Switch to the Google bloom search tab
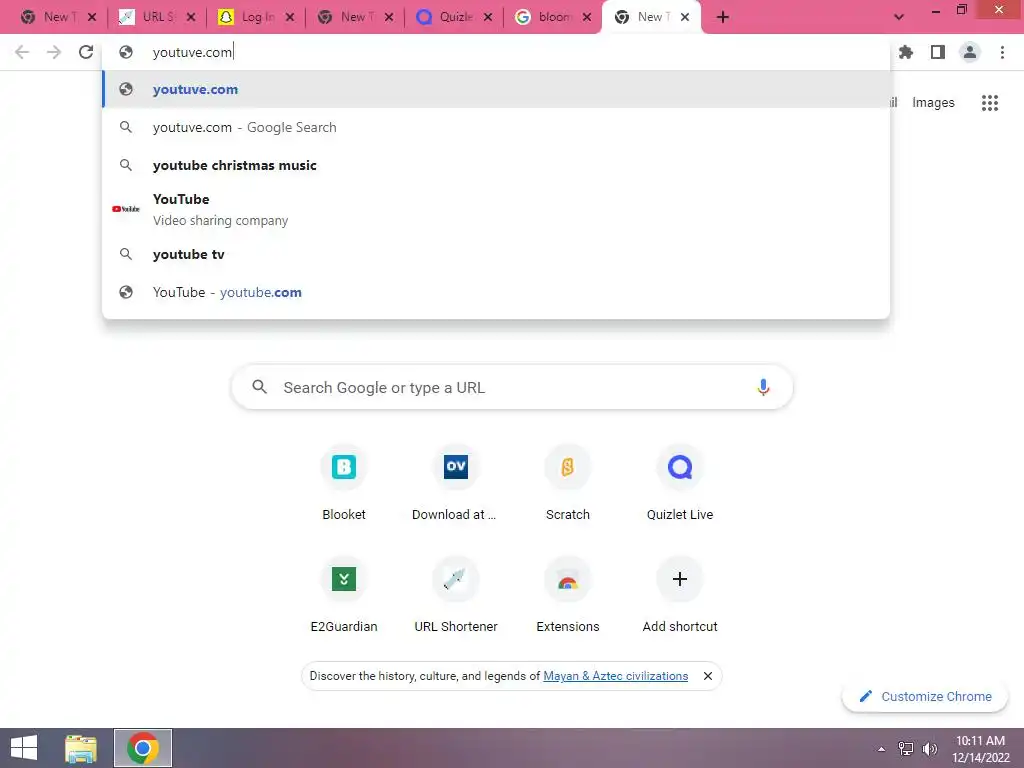This screenshot has height=768, width=1024. point(554,17)
